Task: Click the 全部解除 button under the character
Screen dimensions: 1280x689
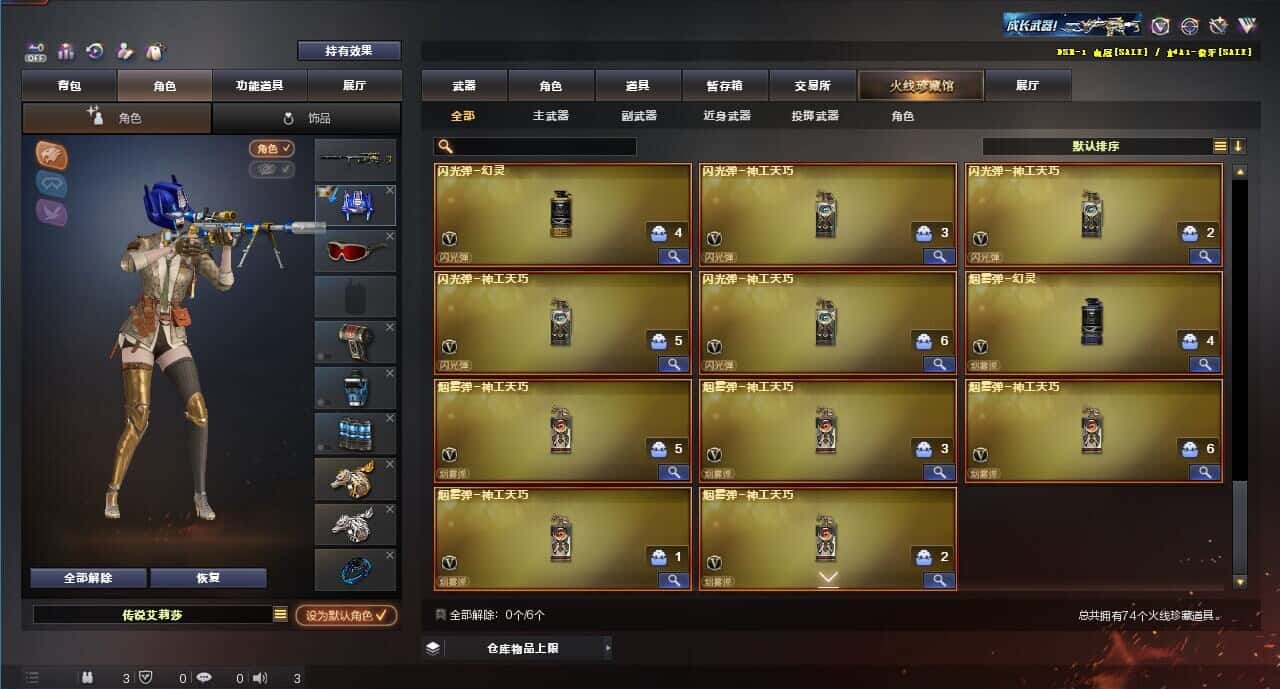Action: 88,578
